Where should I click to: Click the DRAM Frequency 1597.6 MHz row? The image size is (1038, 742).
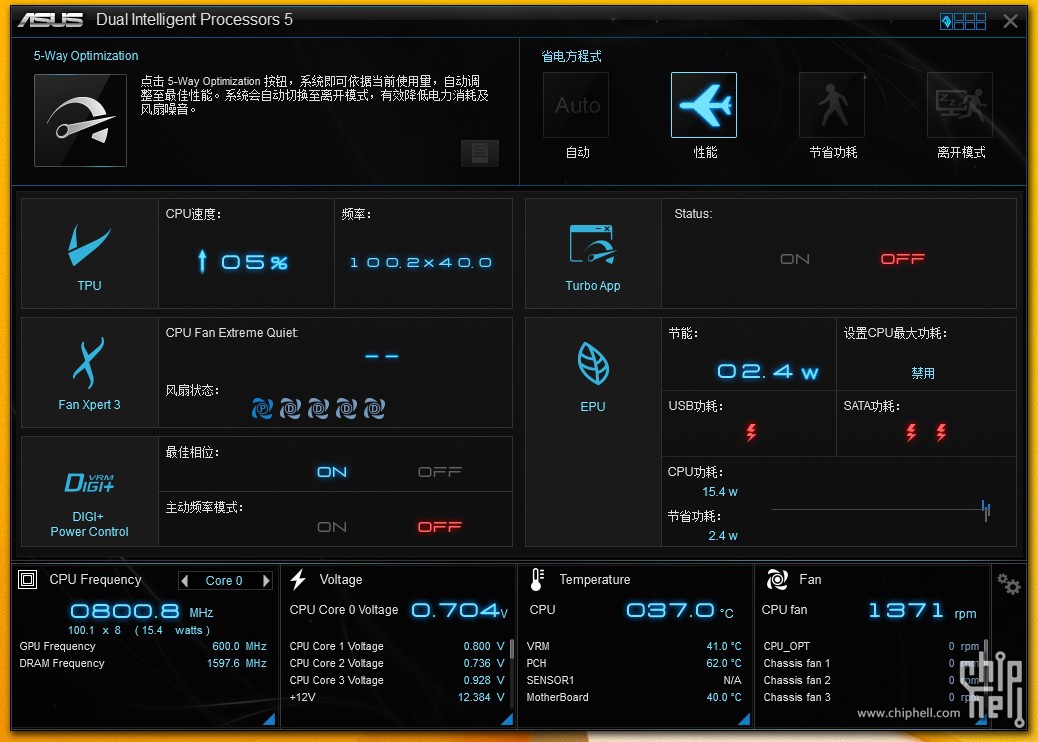143,663
